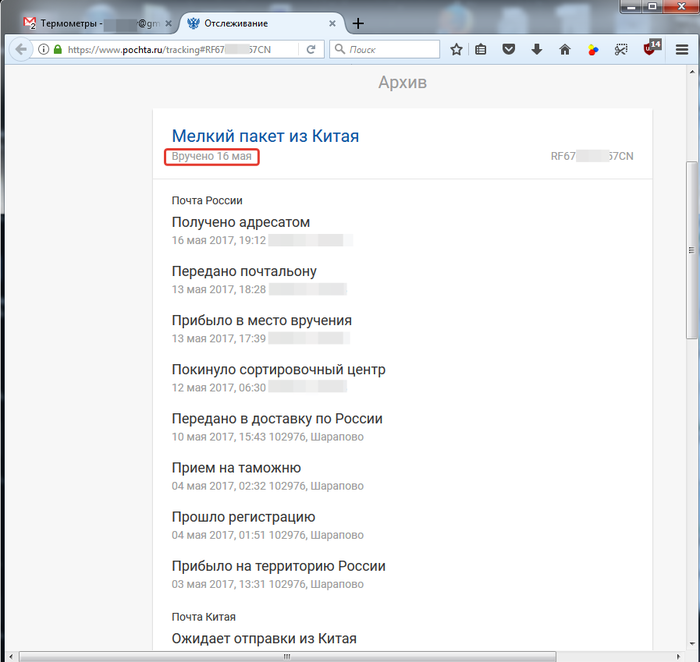Reload the page with the refresh icon
Image resolution: width=700 pixels, height=662 pixels.
click(x=311, y=49)
